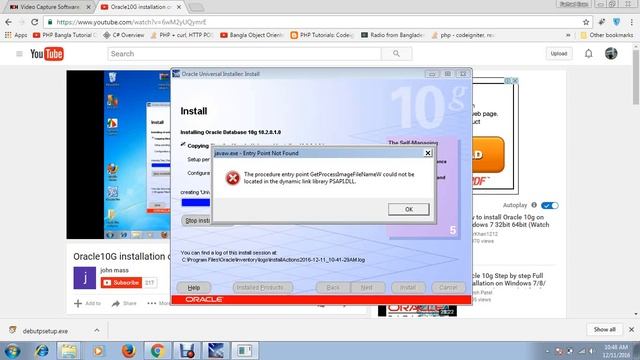Click the browser address bar URL

(x=131, y=22)
